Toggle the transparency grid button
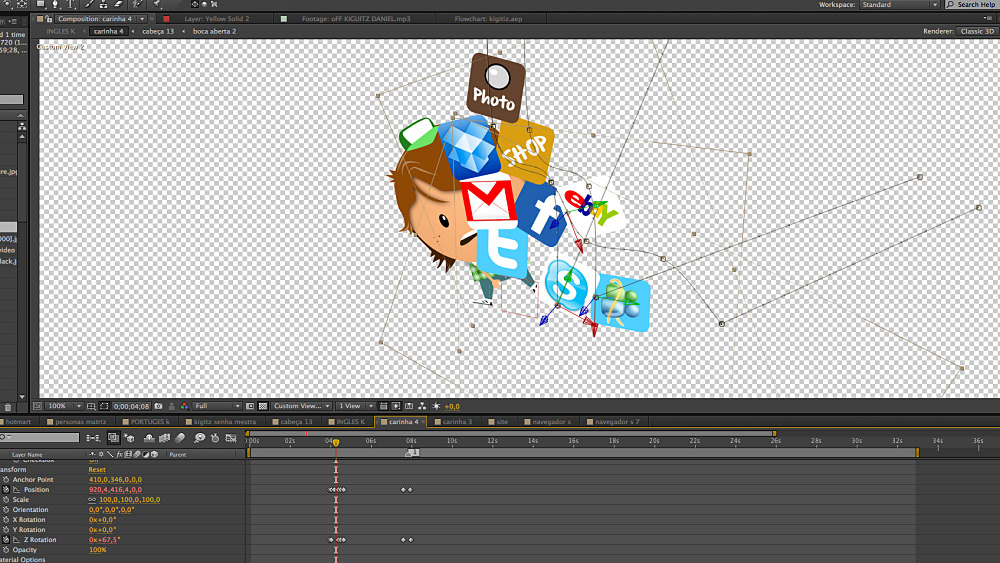The image size is (1000, 563). (x=263, y=406)
